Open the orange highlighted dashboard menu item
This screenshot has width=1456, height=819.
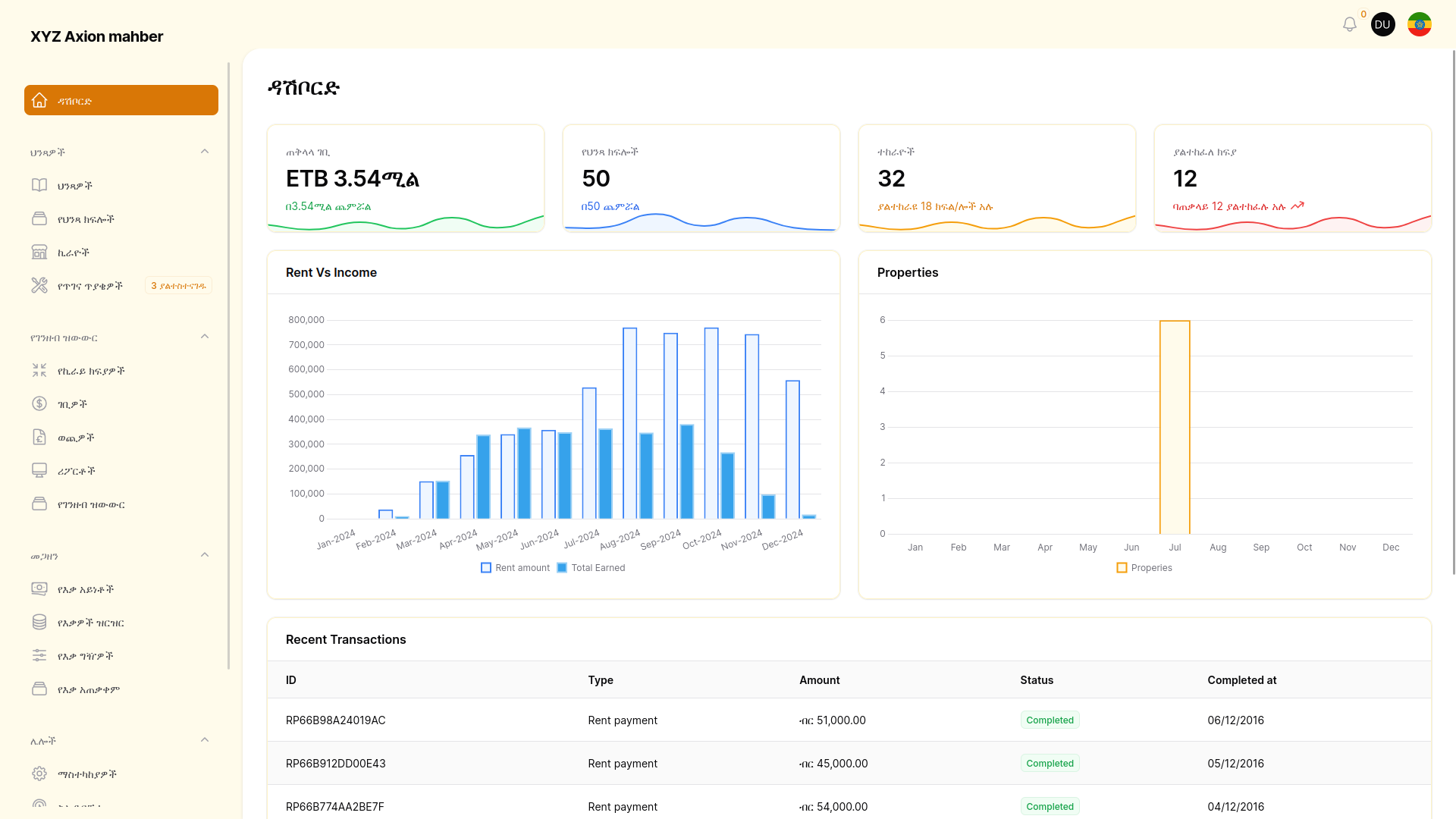pyautogui.click(x=121, y=100)
